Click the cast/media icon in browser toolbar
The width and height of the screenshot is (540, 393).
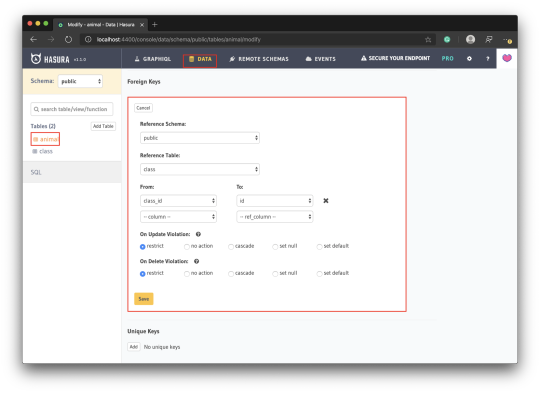pos(489,39)
